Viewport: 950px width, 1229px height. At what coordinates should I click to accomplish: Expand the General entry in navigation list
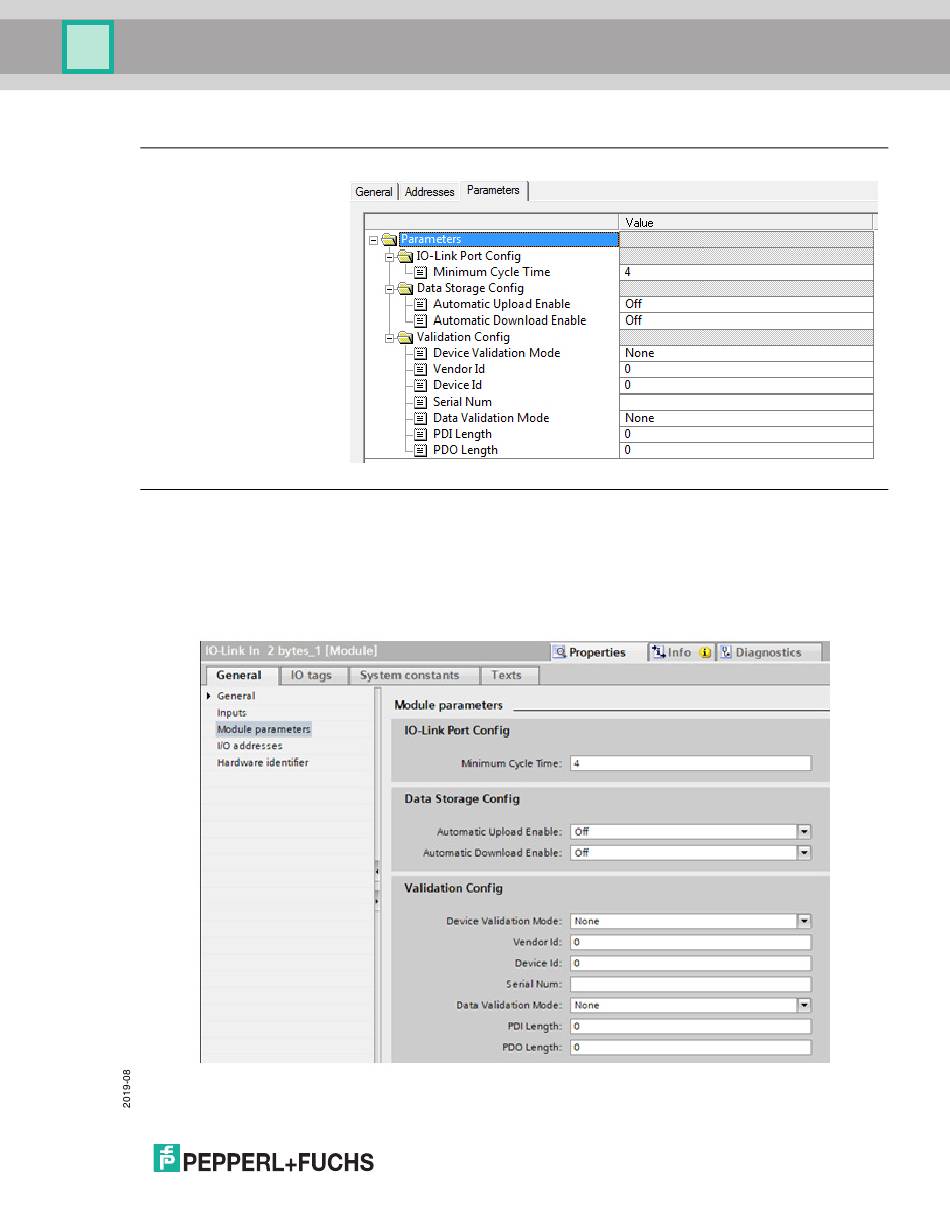[x=209, y=696]
